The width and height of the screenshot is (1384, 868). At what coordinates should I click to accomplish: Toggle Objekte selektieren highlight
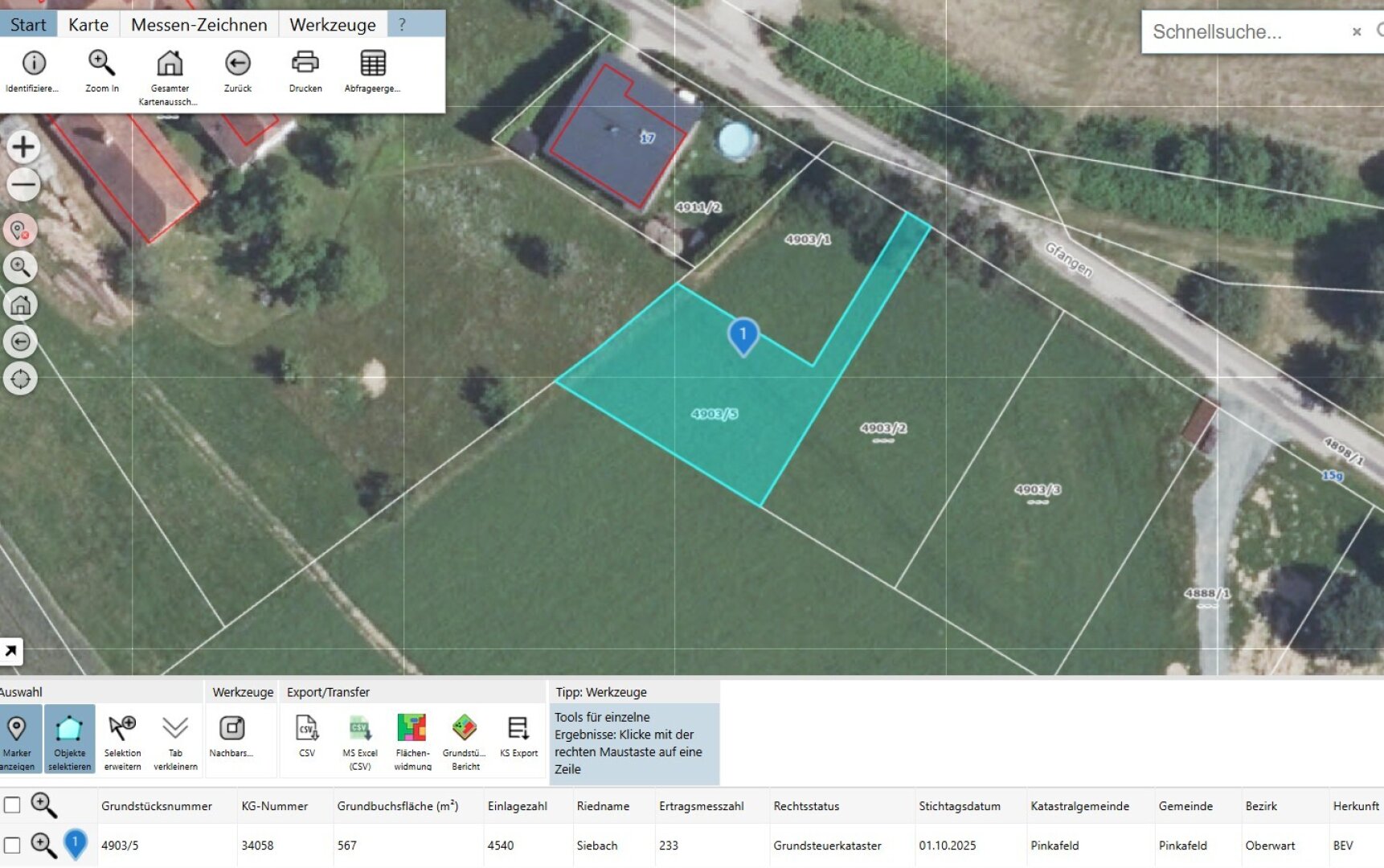[70, 730]
